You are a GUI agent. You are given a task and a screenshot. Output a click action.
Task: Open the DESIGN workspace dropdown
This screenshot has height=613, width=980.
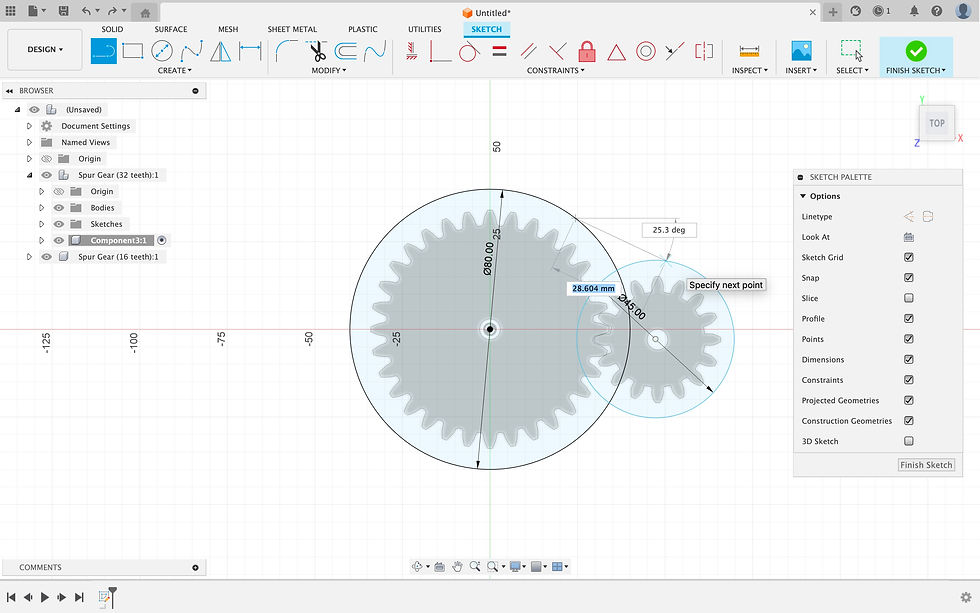45,49
